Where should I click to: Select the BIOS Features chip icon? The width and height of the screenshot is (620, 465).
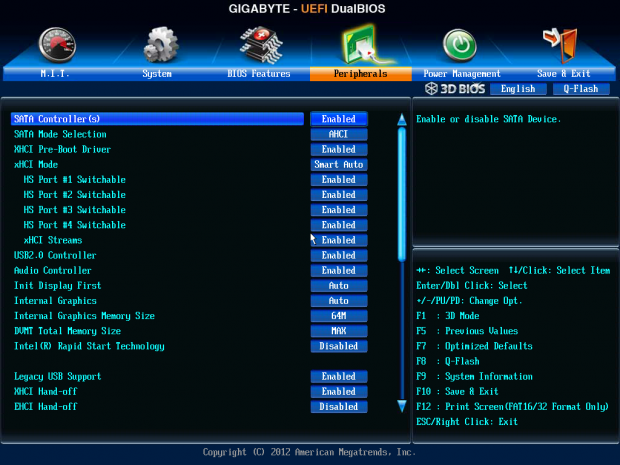click(x=261, y=45)
